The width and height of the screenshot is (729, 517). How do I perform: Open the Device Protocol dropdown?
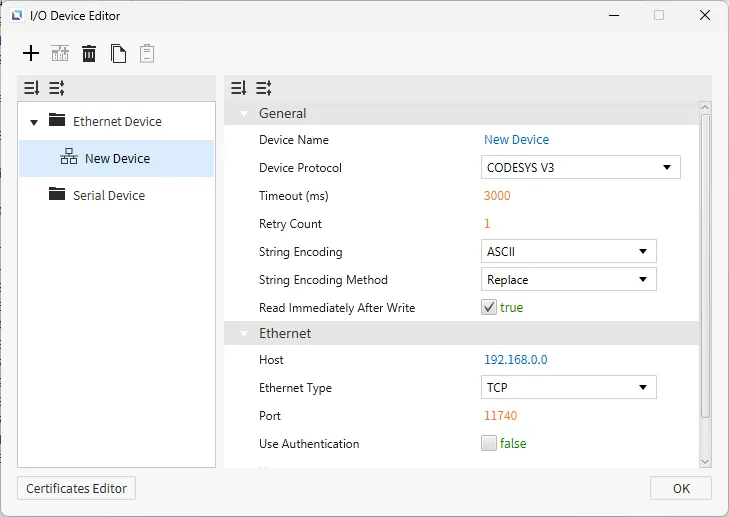point(580,168)
